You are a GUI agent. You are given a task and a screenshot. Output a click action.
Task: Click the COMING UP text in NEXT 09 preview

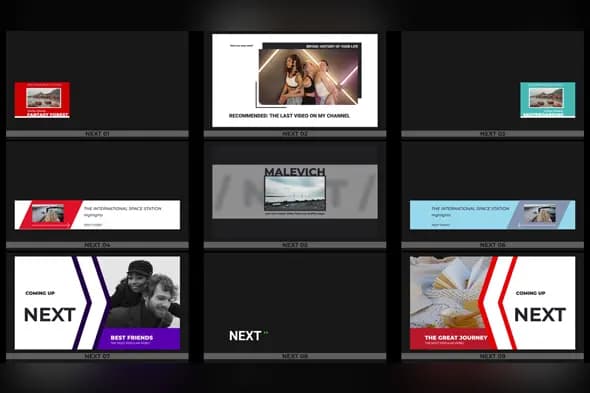click(x=531, y=293)
